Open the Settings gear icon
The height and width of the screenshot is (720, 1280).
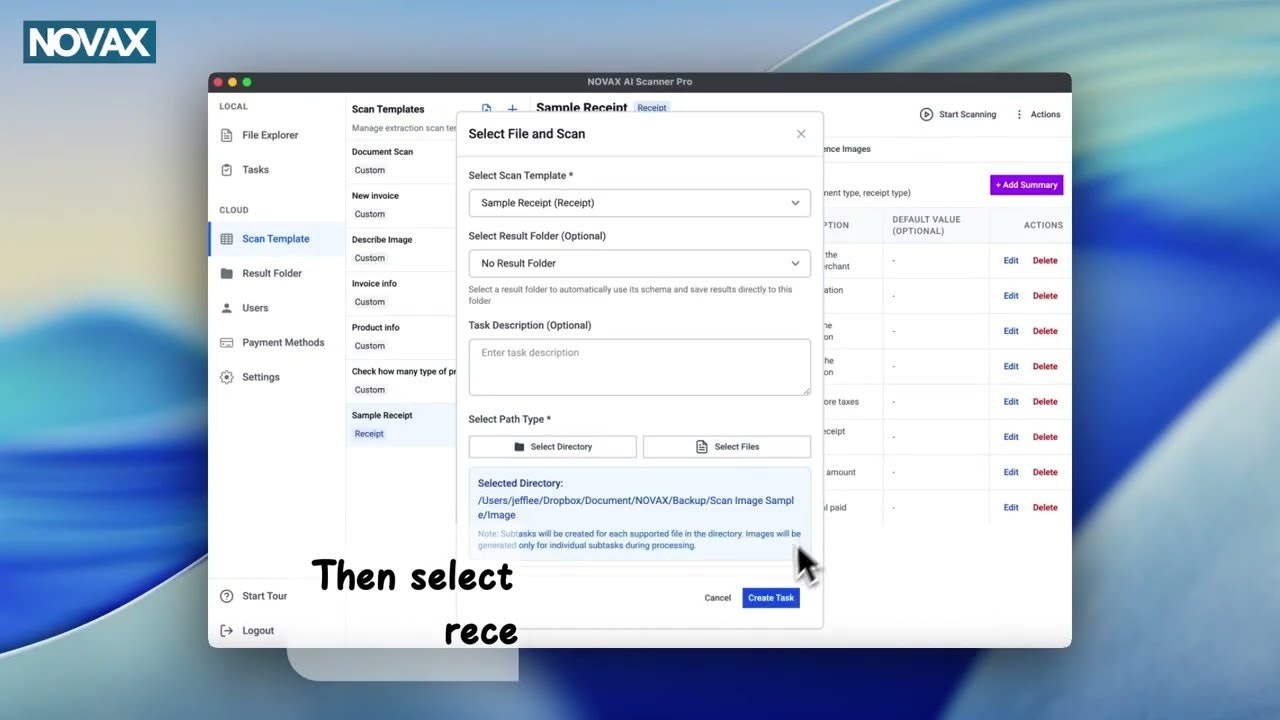click(x=226, y=377)
